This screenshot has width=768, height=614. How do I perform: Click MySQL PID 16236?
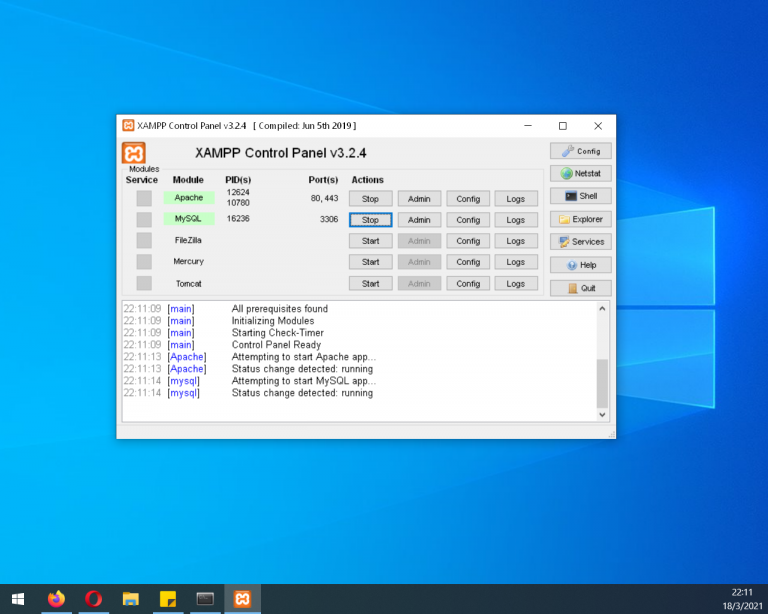(238, 218)
